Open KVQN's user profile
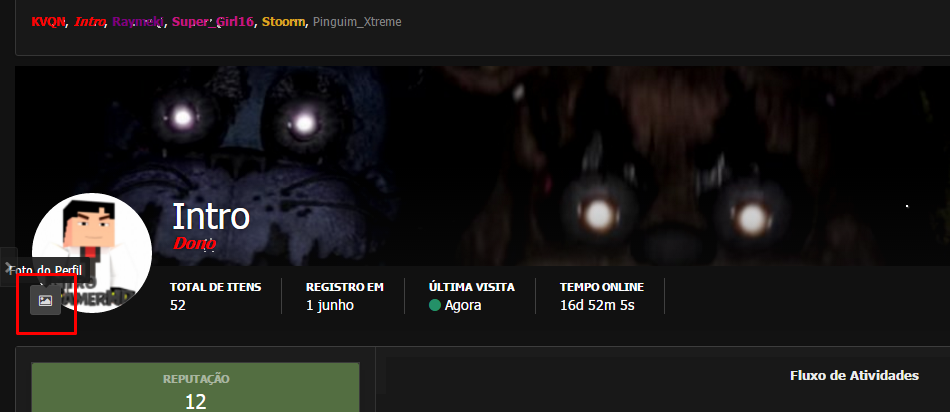Screen dimensions: 950x412 click(x=48, y=22)
